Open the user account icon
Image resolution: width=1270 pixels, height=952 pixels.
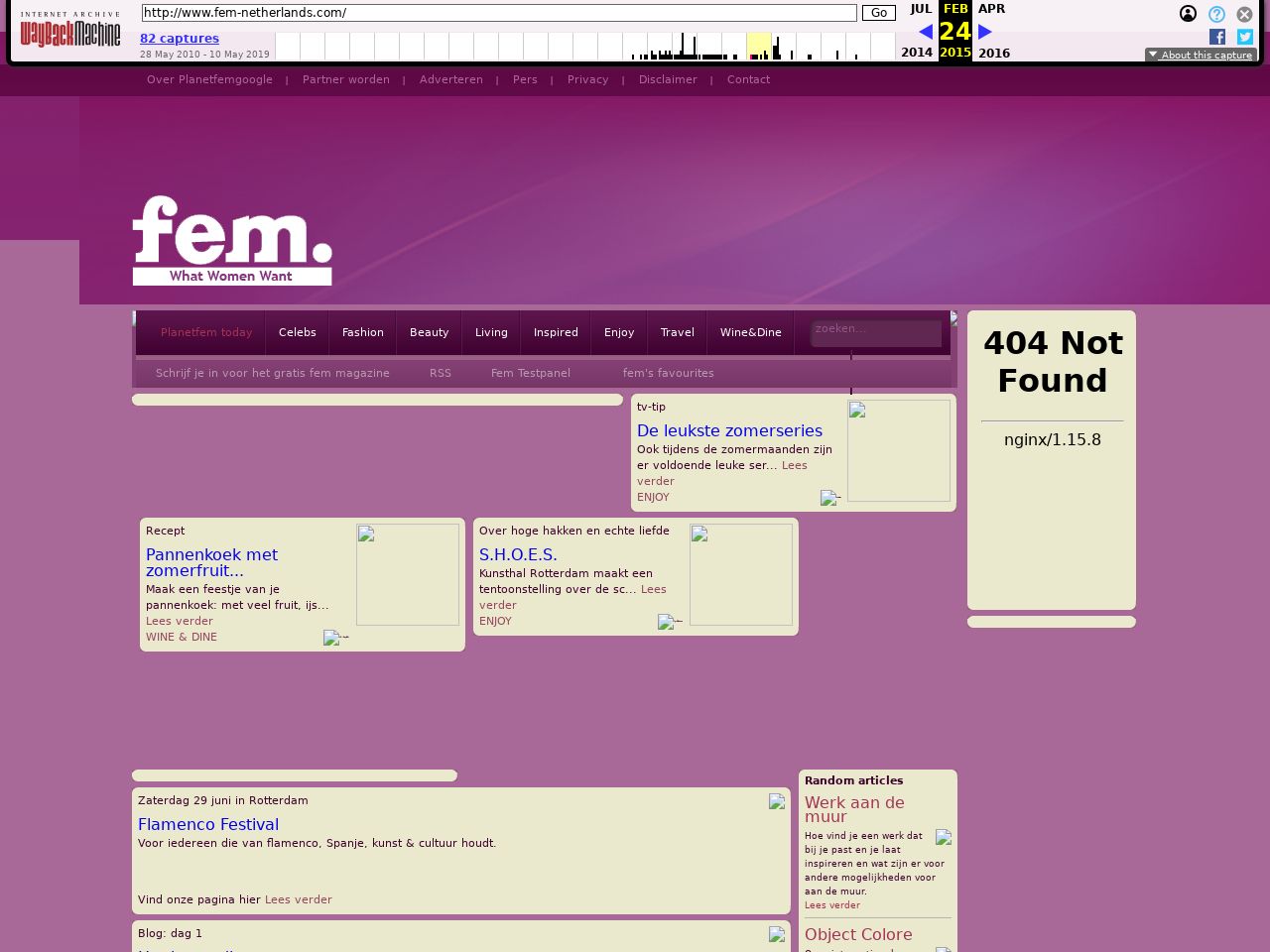pyautogui.click(x=1188, y=14)
